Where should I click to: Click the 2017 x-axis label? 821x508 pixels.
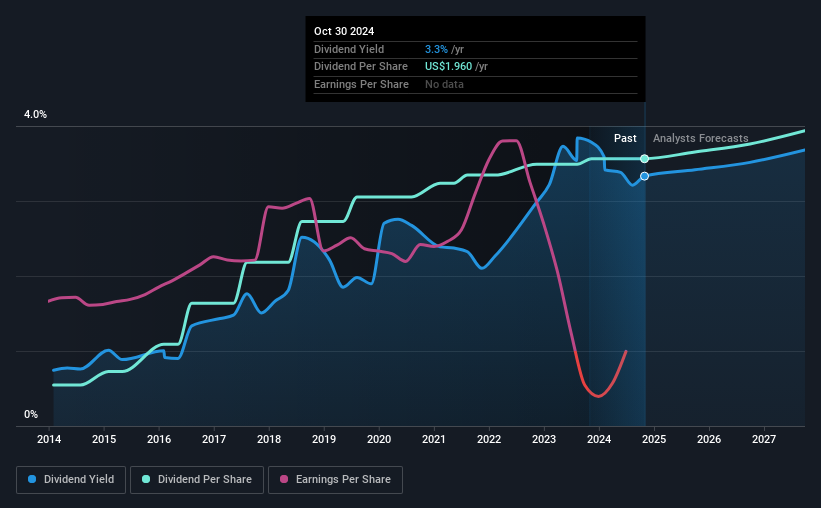[x=214, y=439]
